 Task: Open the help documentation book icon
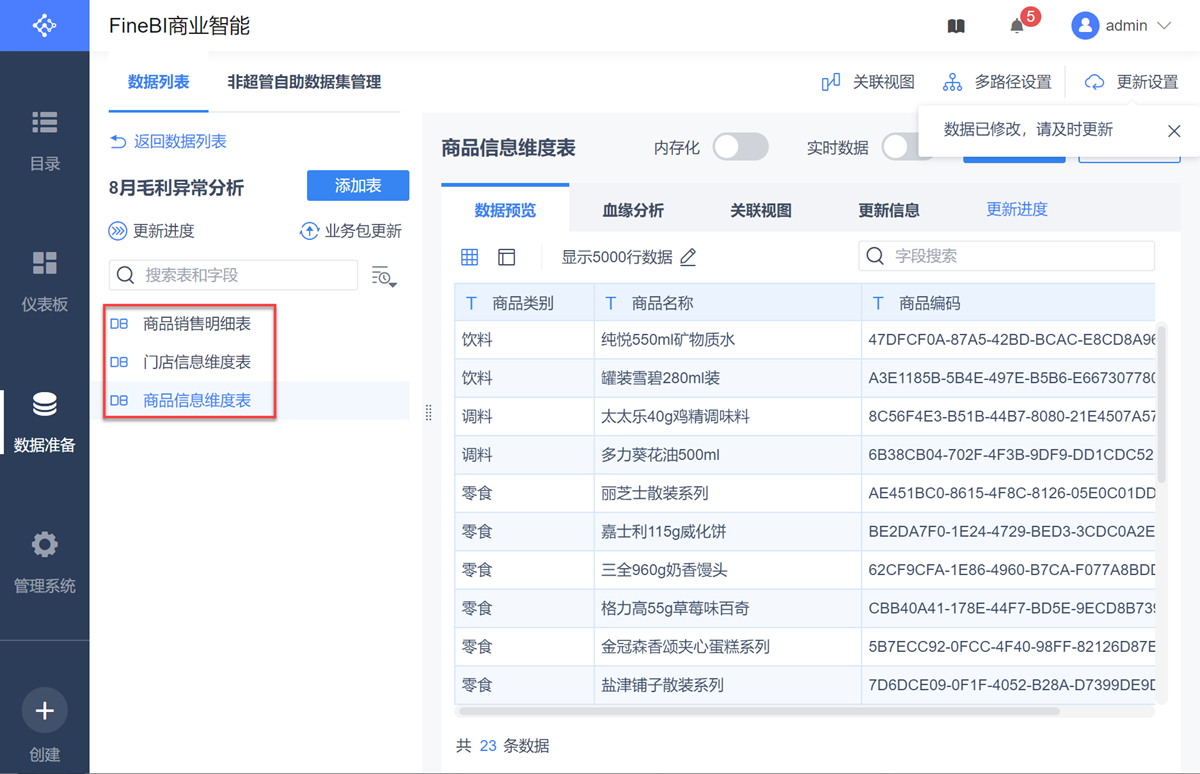click(x=956, y=26)
